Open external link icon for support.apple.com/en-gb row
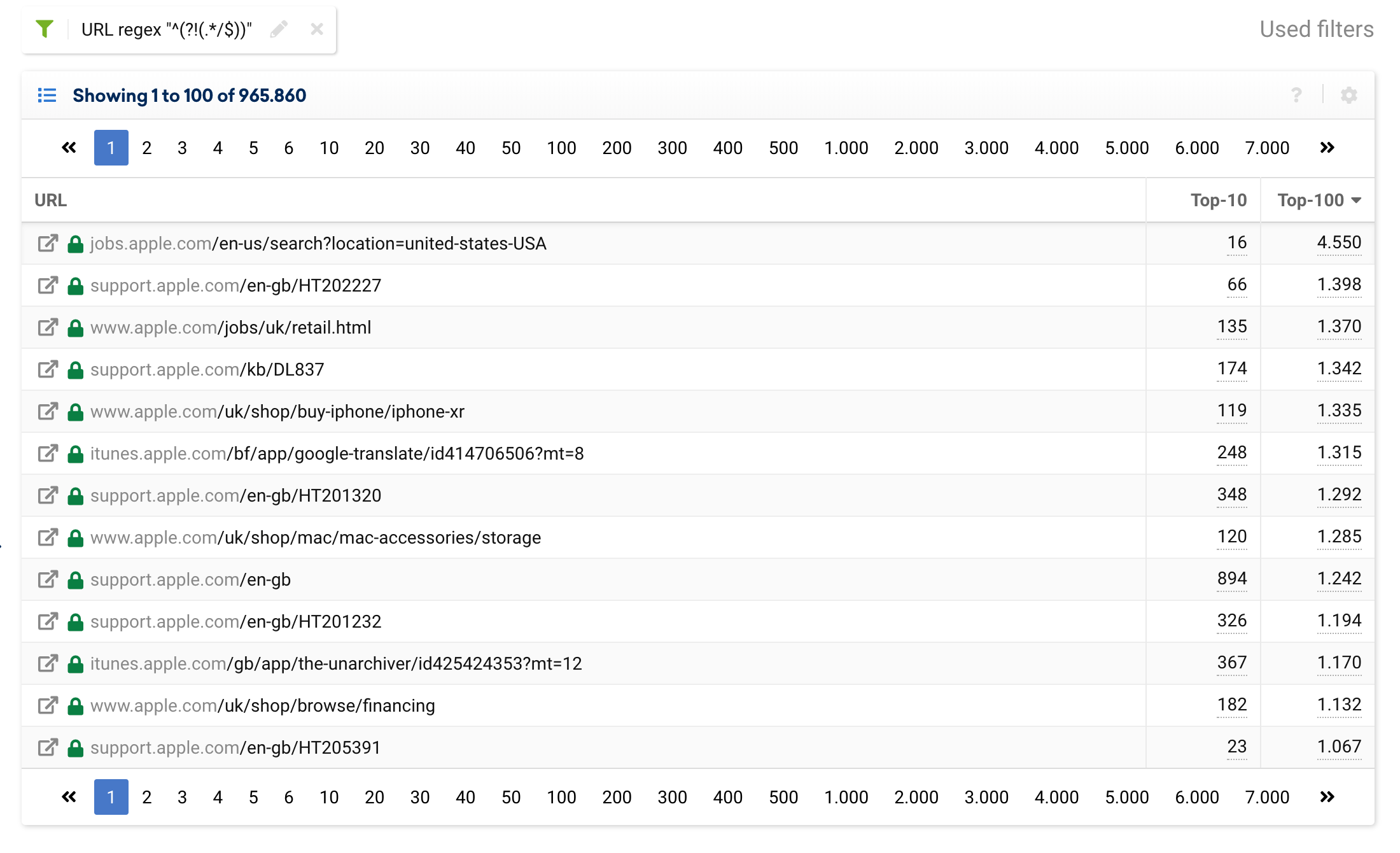 (x=48, y=579)
